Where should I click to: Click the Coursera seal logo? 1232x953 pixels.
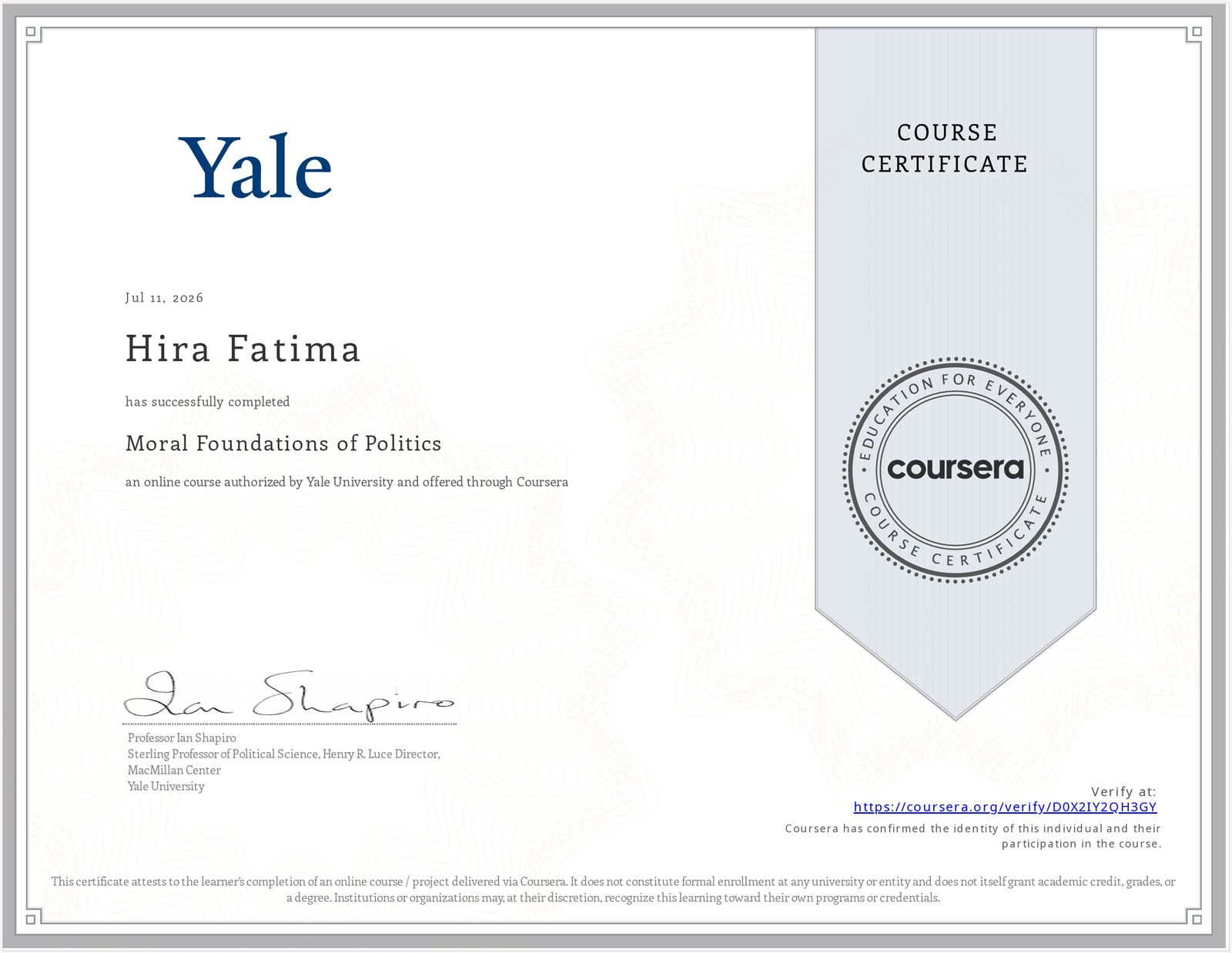coord(956,469)
